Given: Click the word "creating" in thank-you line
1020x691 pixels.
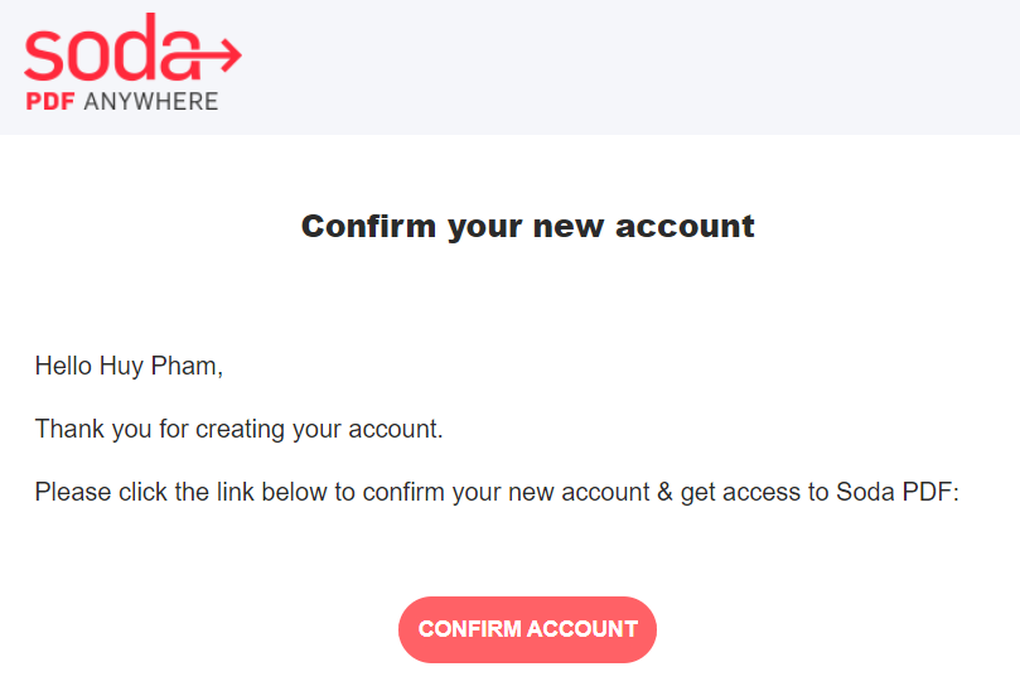Looking at the screenshot, I should 240,429.
